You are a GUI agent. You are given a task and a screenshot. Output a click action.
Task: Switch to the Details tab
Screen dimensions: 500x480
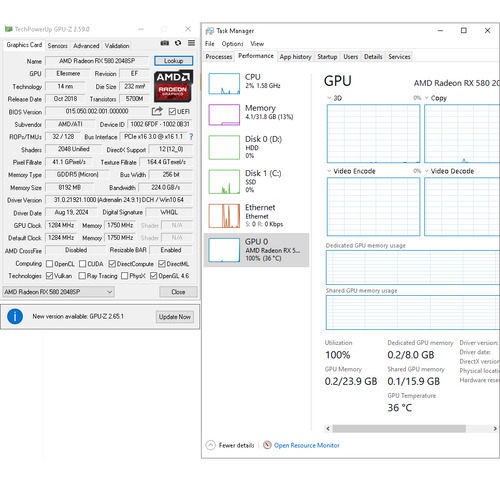tap(373, 57)
